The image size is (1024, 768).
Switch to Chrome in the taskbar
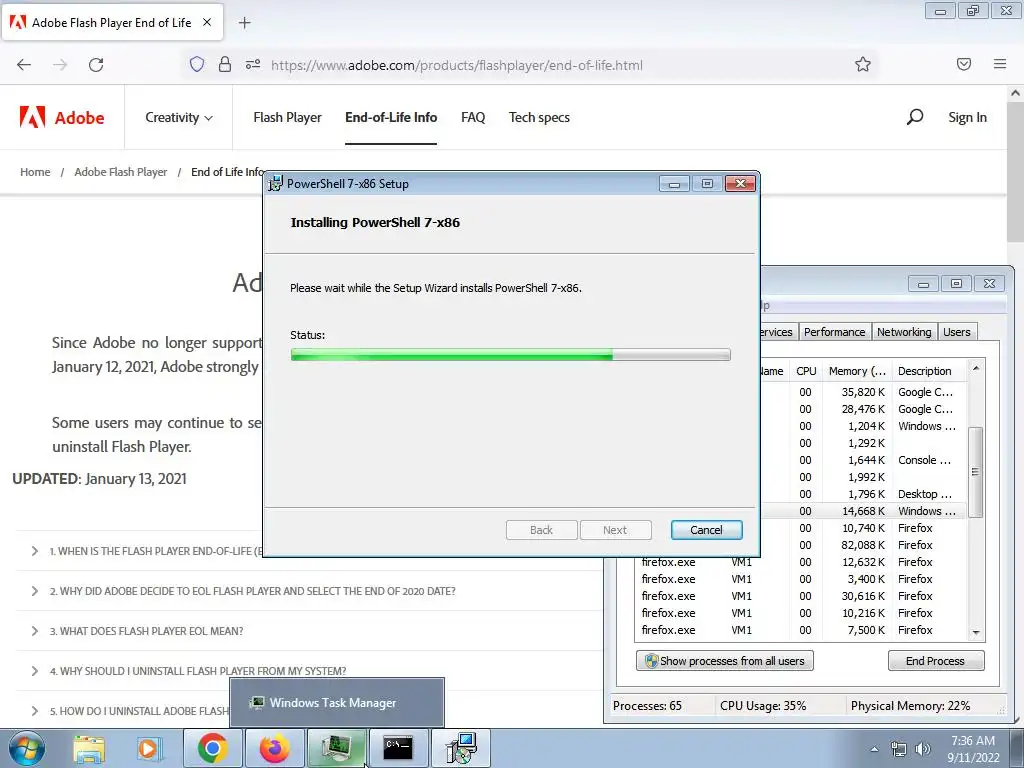click(212, 748)
